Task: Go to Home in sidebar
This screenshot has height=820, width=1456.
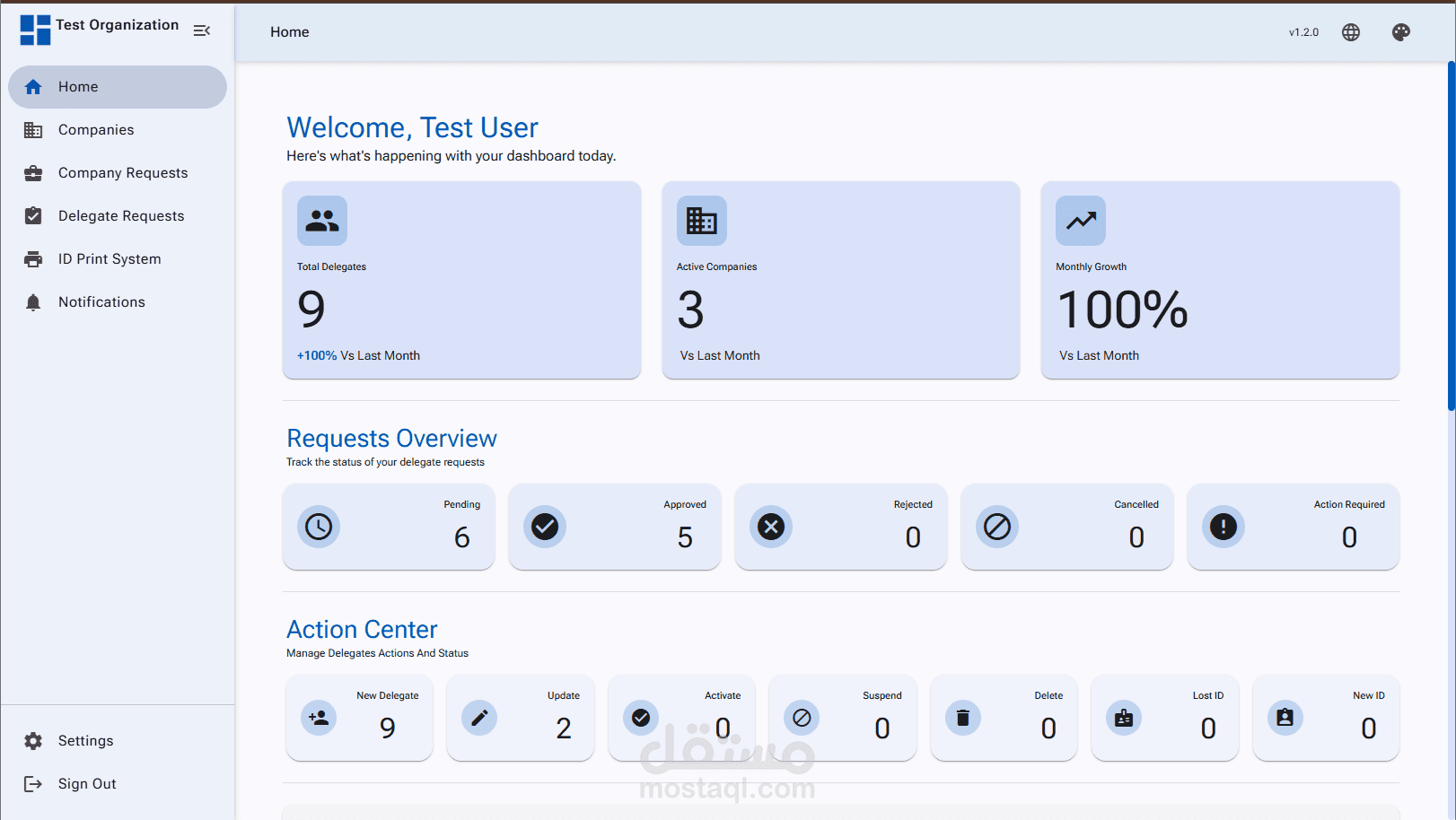Action: (x=118, y=87)
